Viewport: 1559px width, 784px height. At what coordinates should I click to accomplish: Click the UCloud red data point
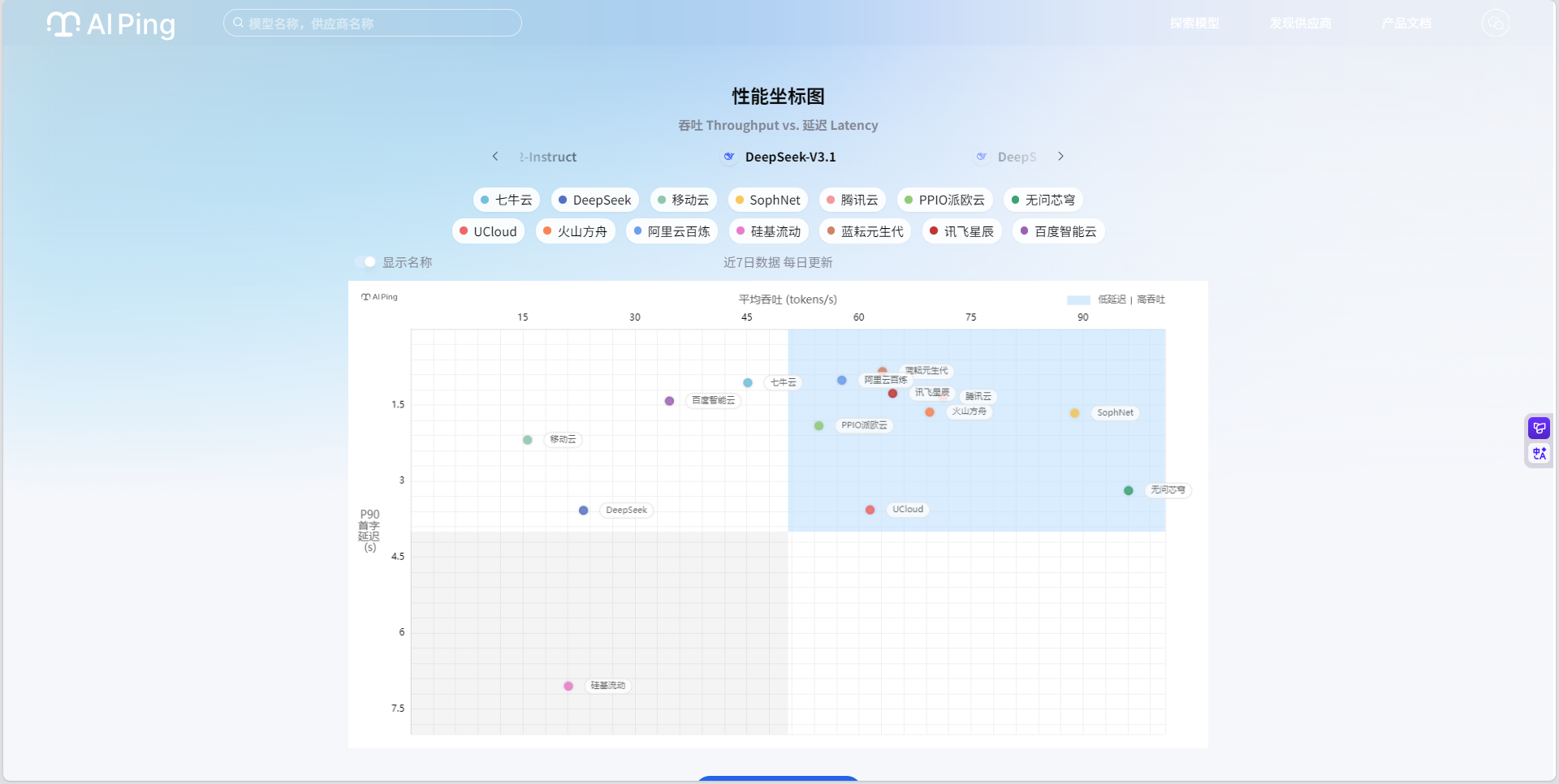(870, 510)
